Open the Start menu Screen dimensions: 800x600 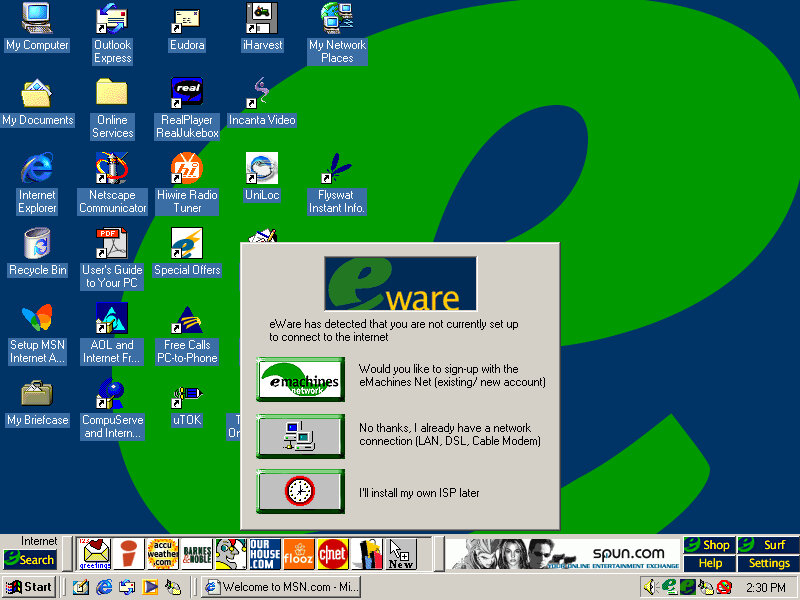(29, 587)
